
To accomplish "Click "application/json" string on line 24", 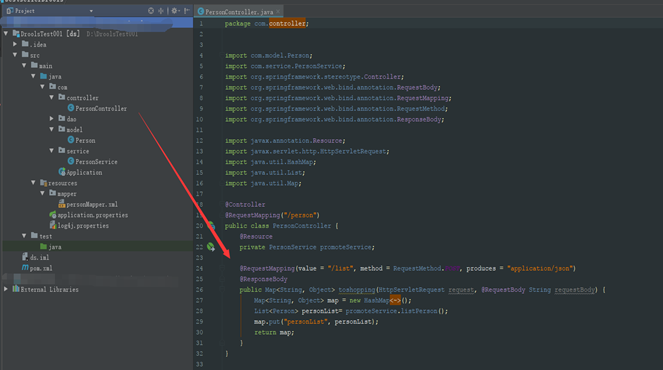I will (x=540, y=269).
